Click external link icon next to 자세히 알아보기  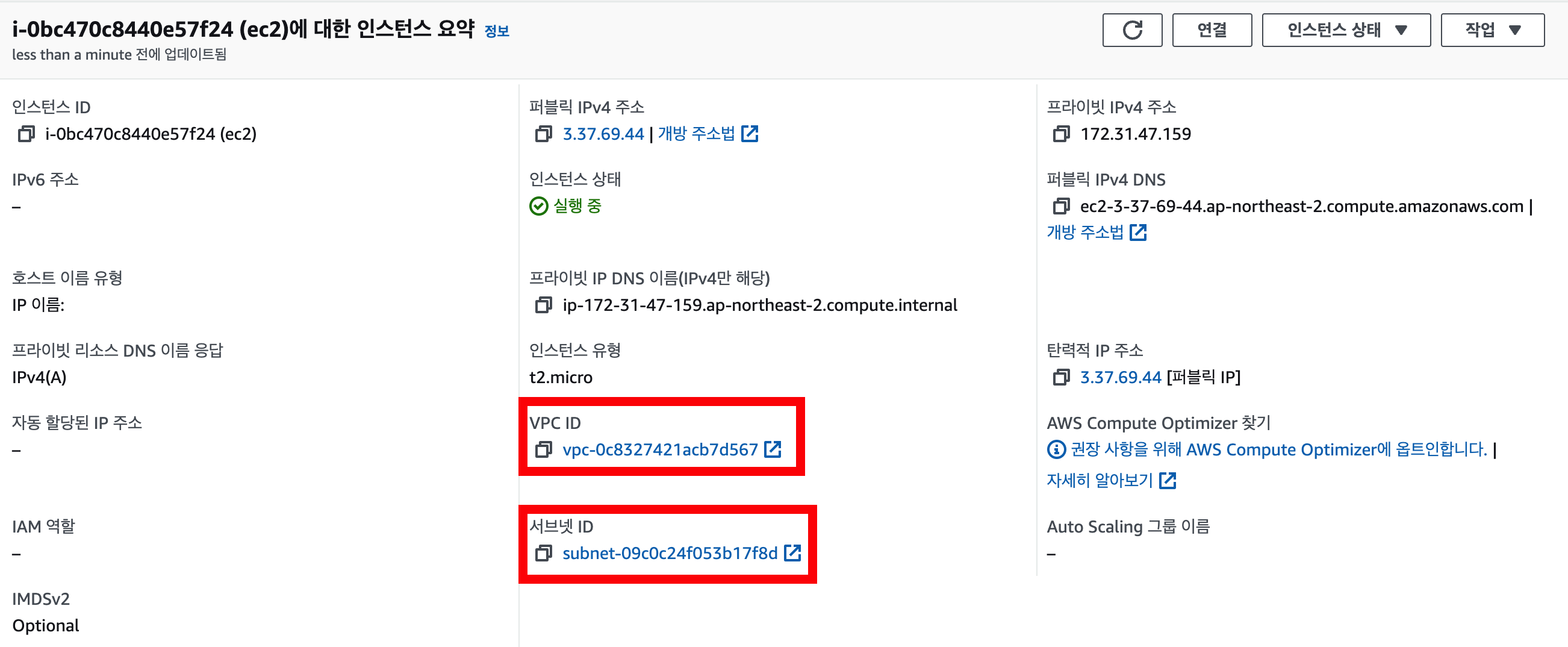[x=1168, y=481]
